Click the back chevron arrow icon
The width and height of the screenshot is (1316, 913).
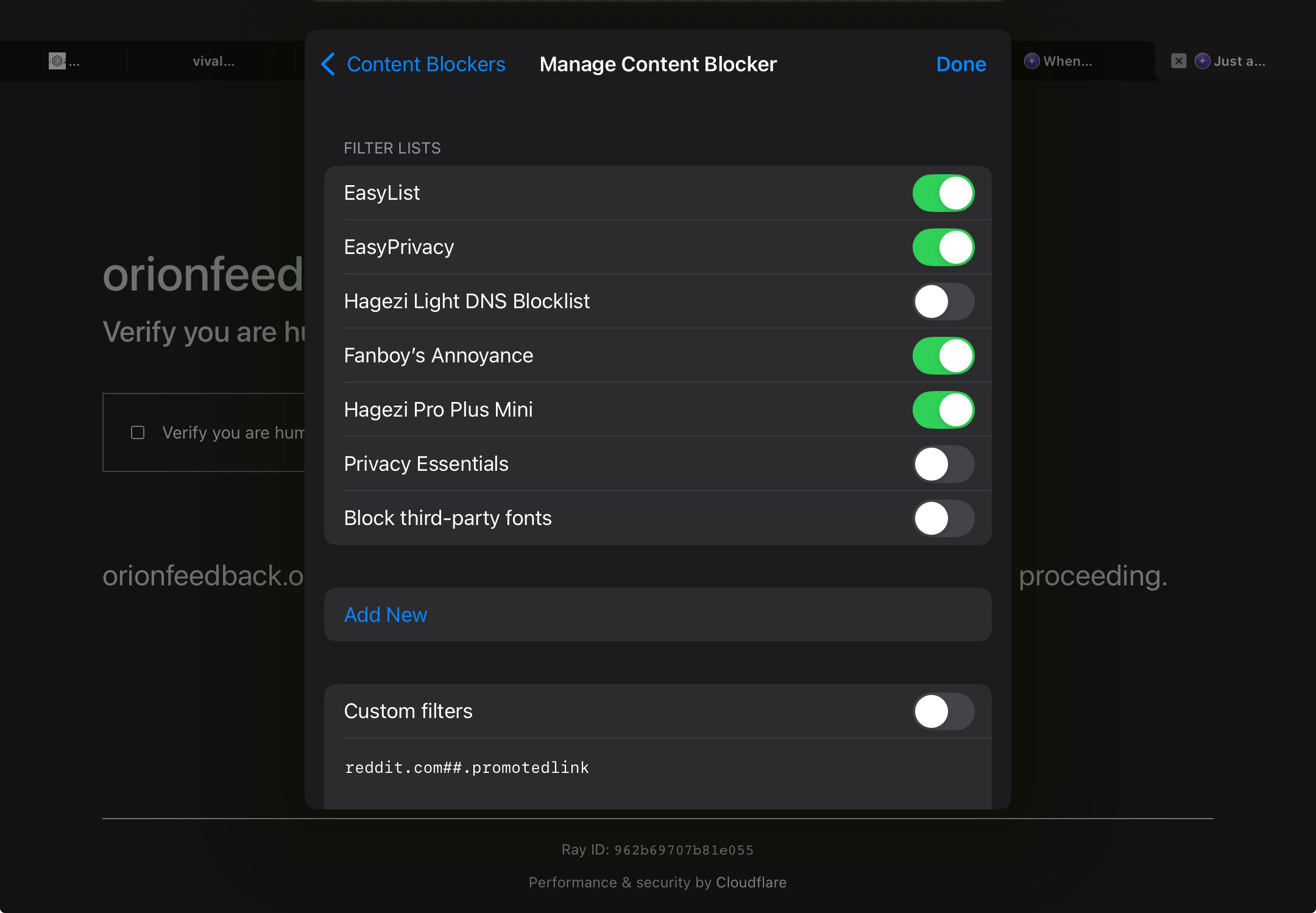(328, 64)
